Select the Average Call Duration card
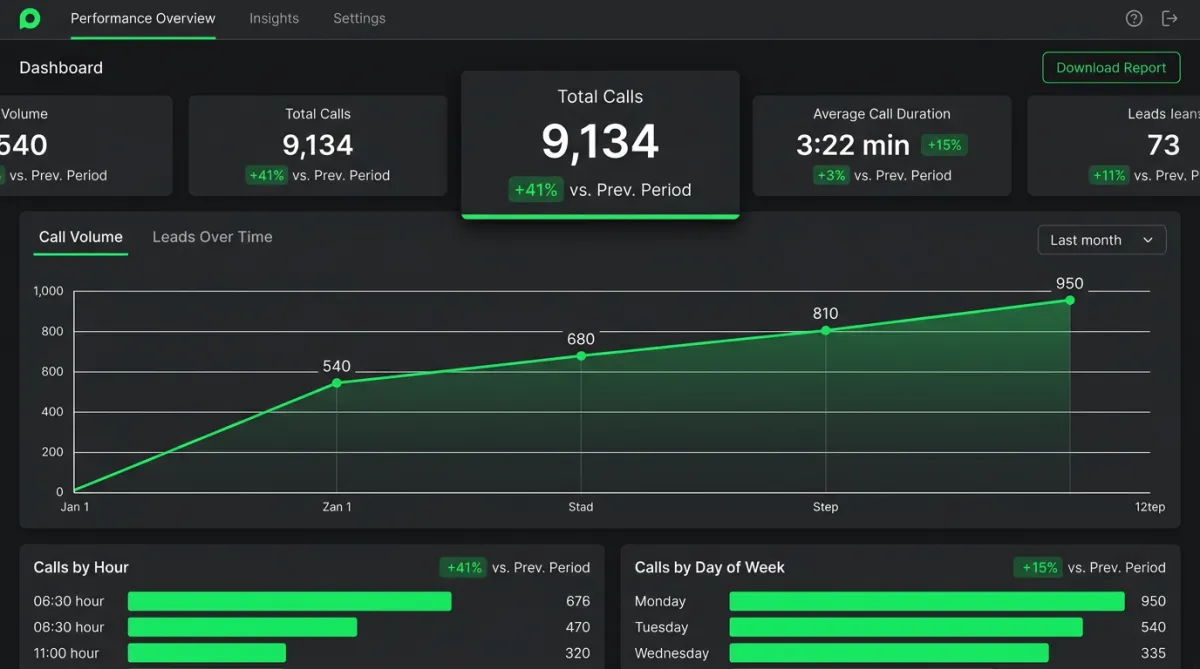Screen dimensions: 1200x669 coord(882,145)
